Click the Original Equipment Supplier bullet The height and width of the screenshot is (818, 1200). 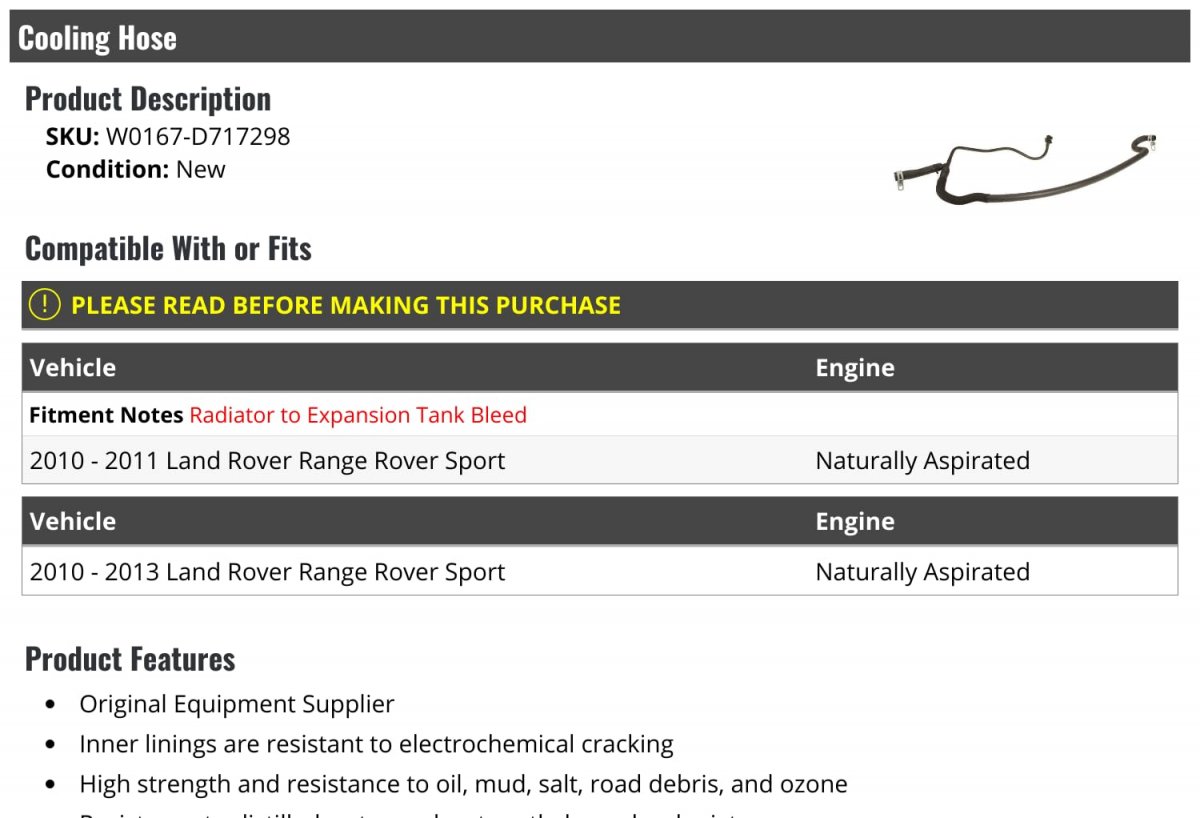237,704
